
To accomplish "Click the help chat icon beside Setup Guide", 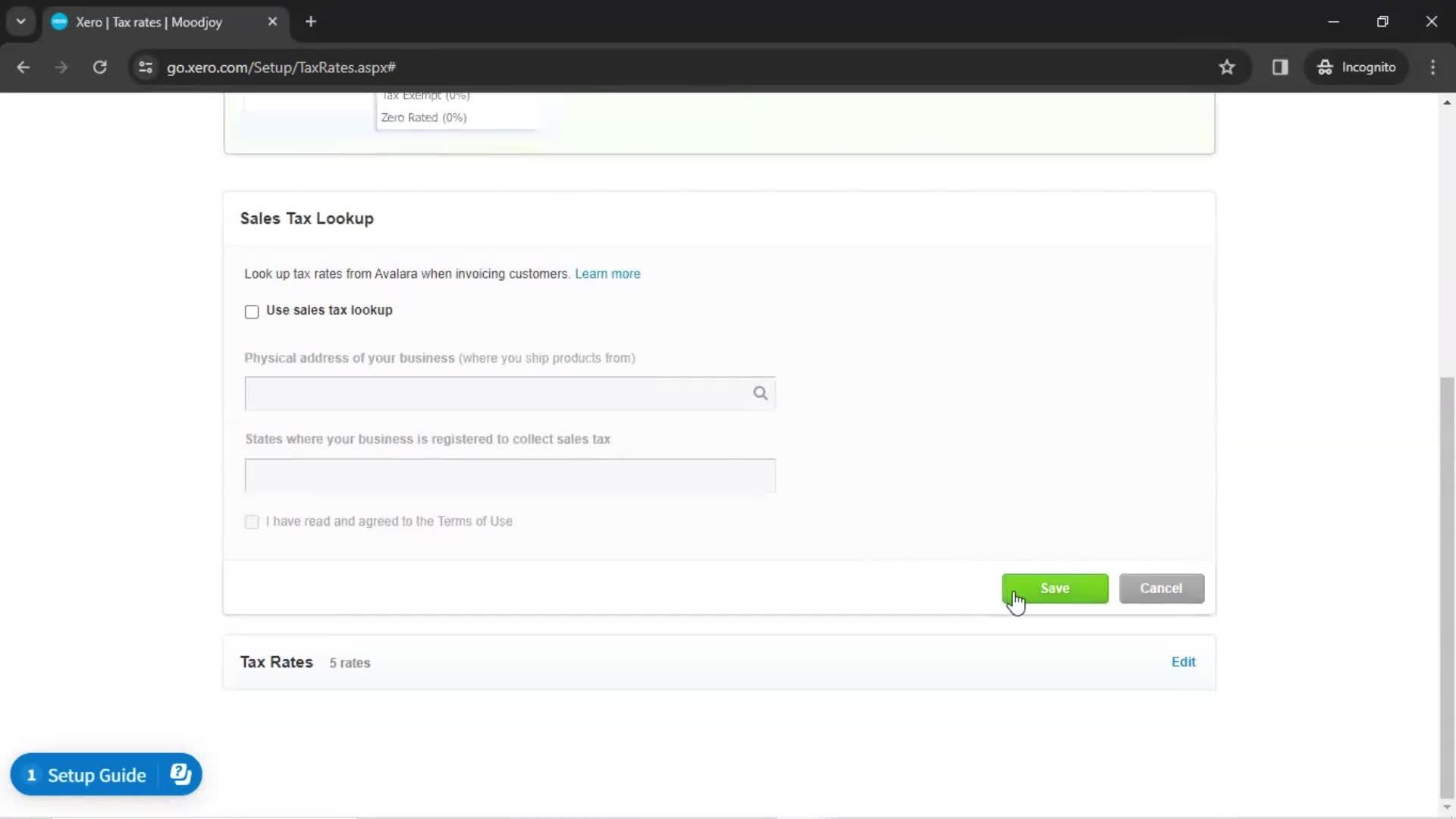I will 180,774.
